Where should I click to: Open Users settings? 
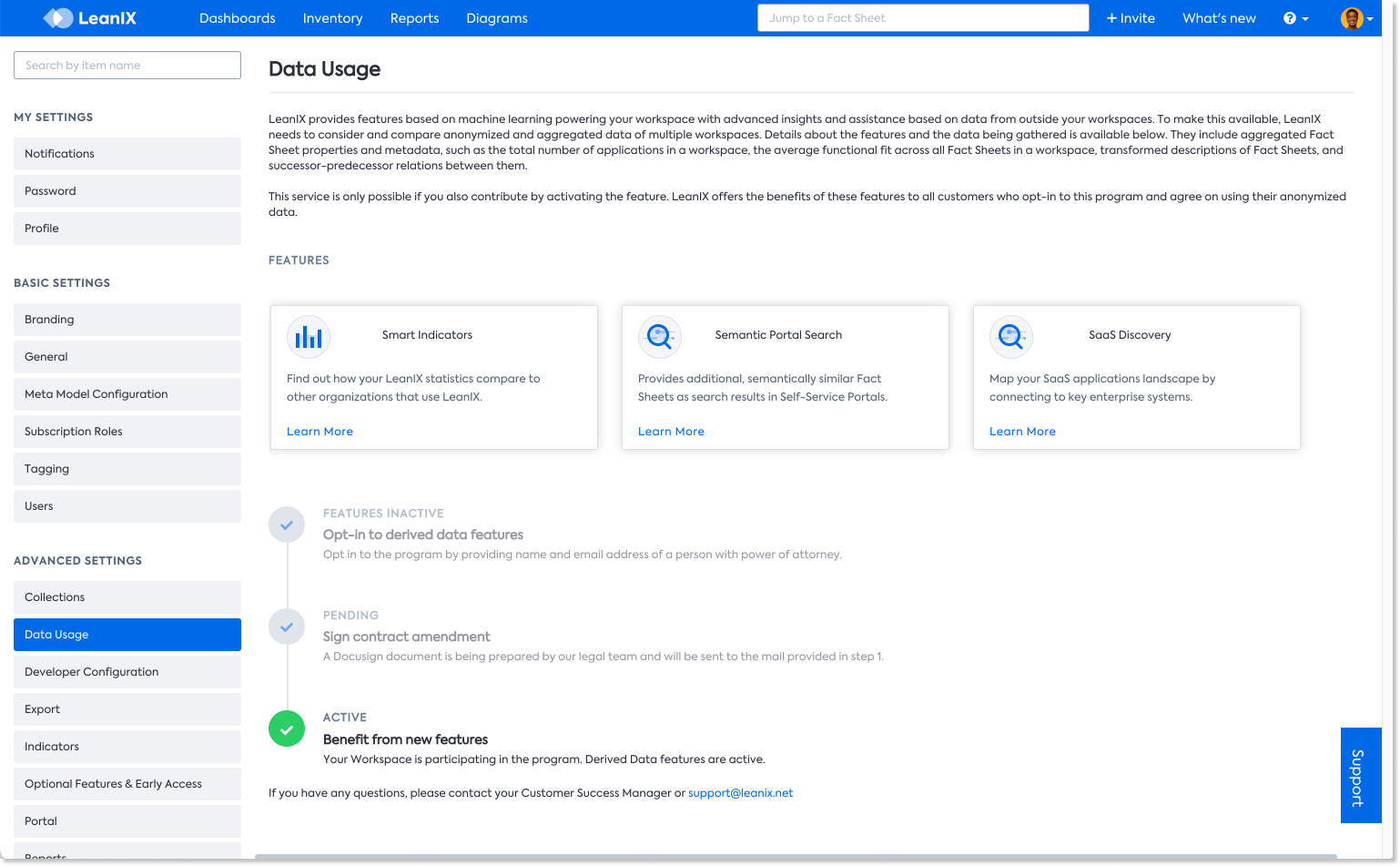[x=127, y=506]
